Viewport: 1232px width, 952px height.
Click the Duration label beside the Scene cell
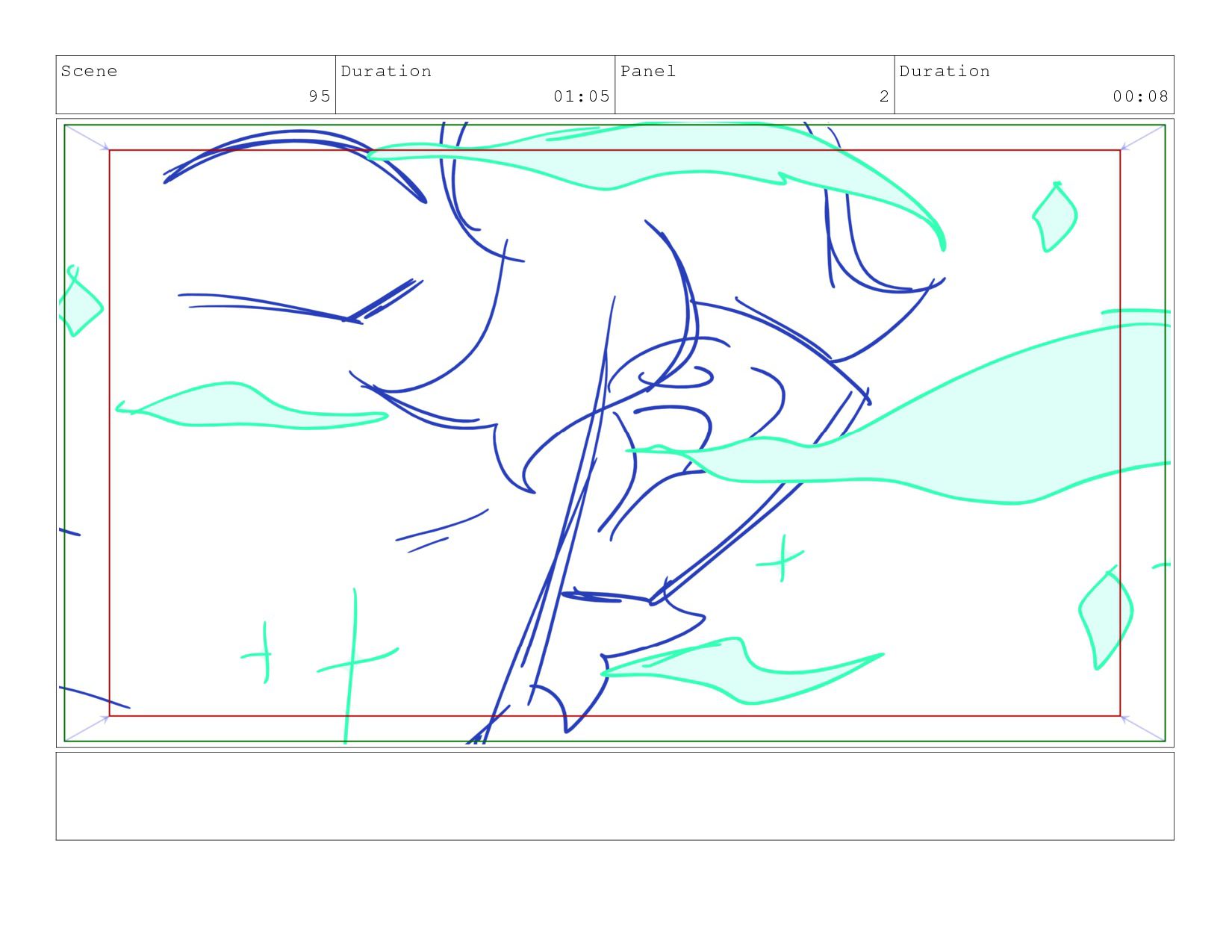[x=386, y=72]
